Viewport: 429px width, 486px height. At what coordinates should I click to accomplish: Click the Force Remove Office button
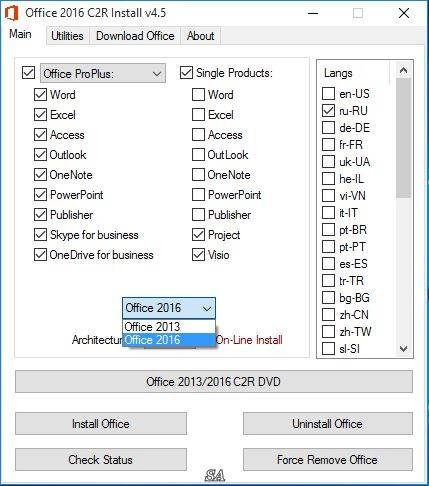[x=328, y=460]
